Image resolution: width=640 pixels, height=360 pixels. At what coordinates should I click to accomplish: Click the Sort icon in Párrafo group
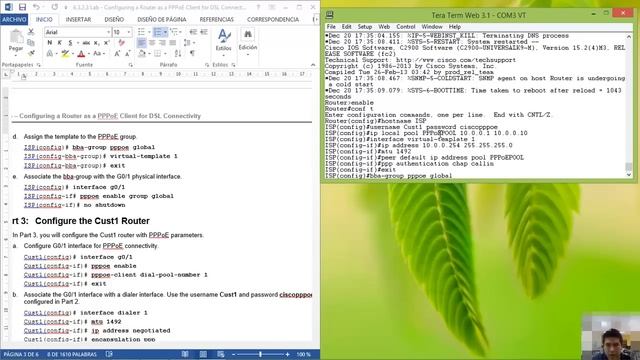pyautogui.click(x=178, y=53)
